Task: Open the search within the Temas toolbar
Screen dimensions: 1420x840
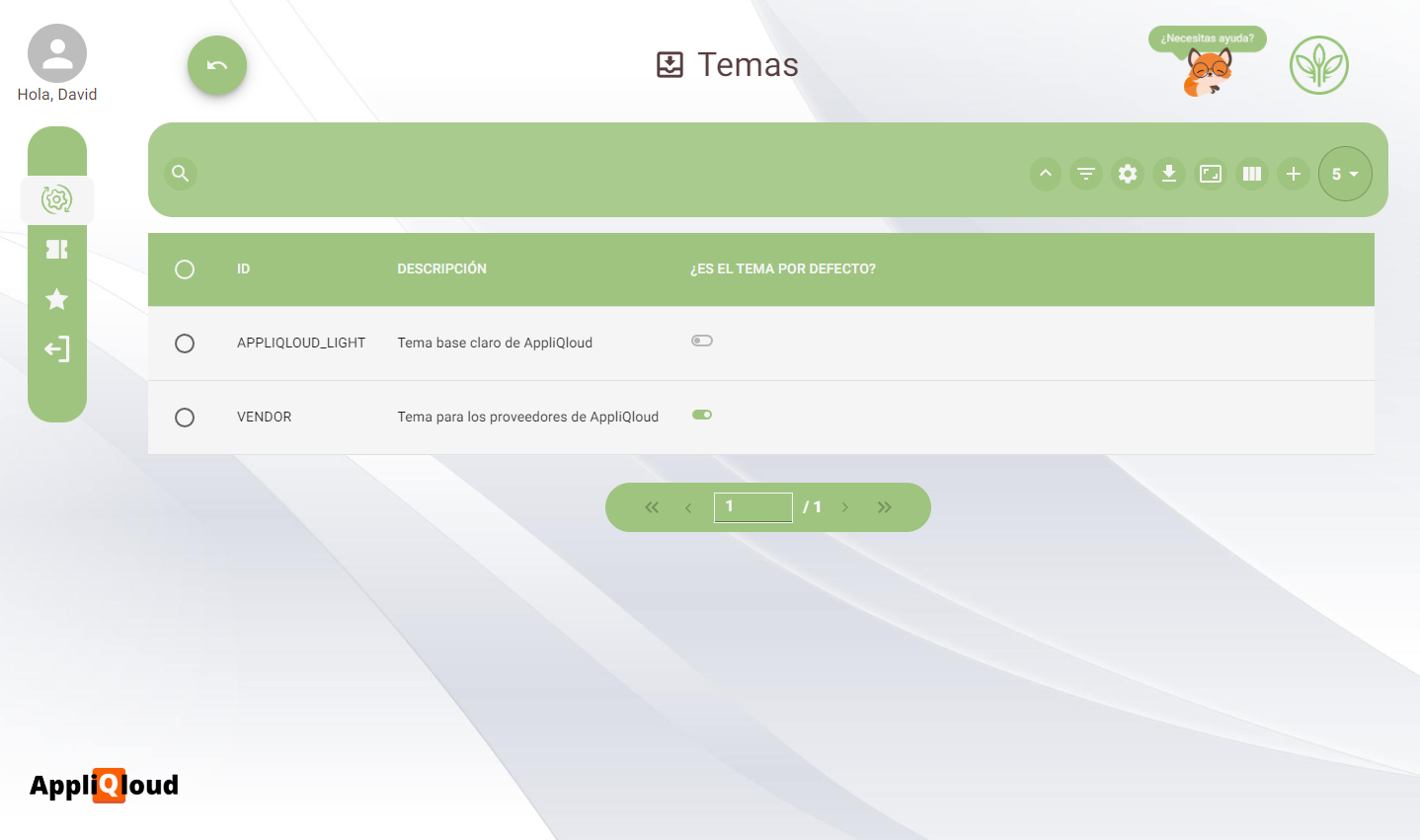Action: tap(180, 173)
